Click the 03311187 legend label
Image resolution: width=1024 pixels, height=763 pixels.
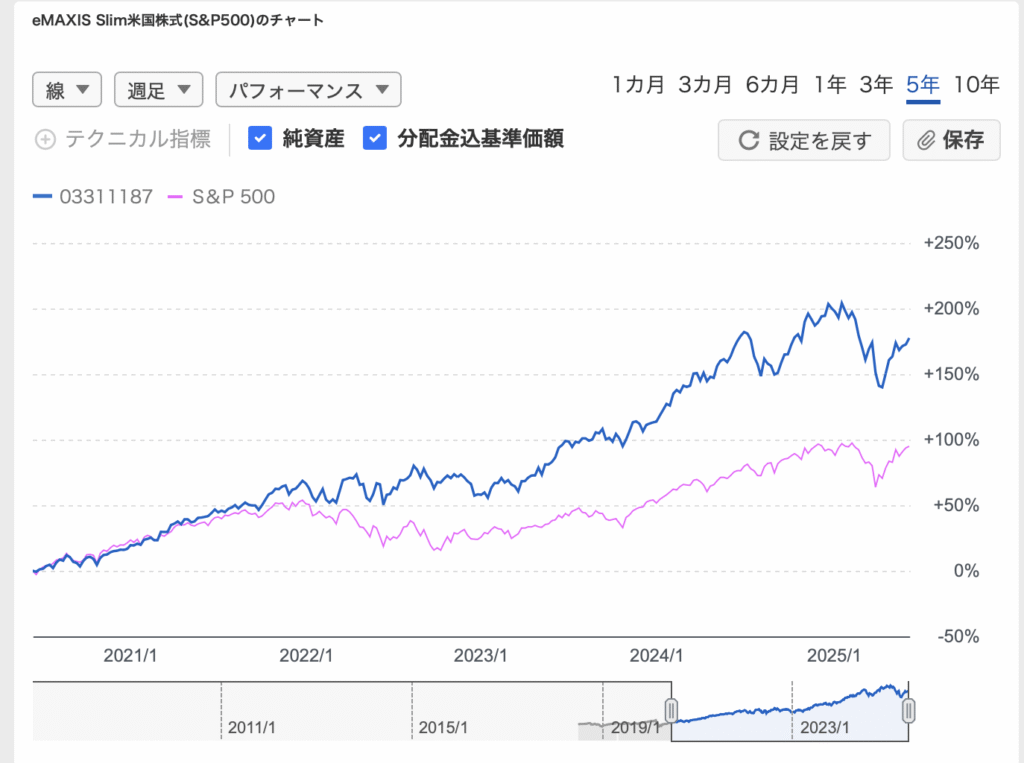coord(106,197)
